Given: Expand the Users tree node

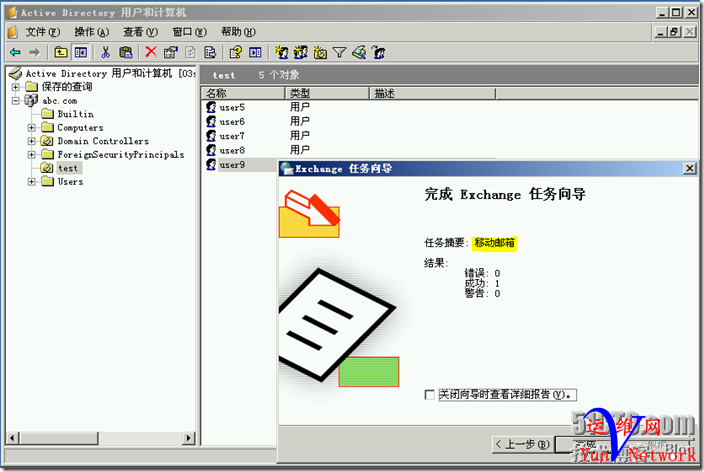Looking at the screenshot, I should tap(31, 181).
